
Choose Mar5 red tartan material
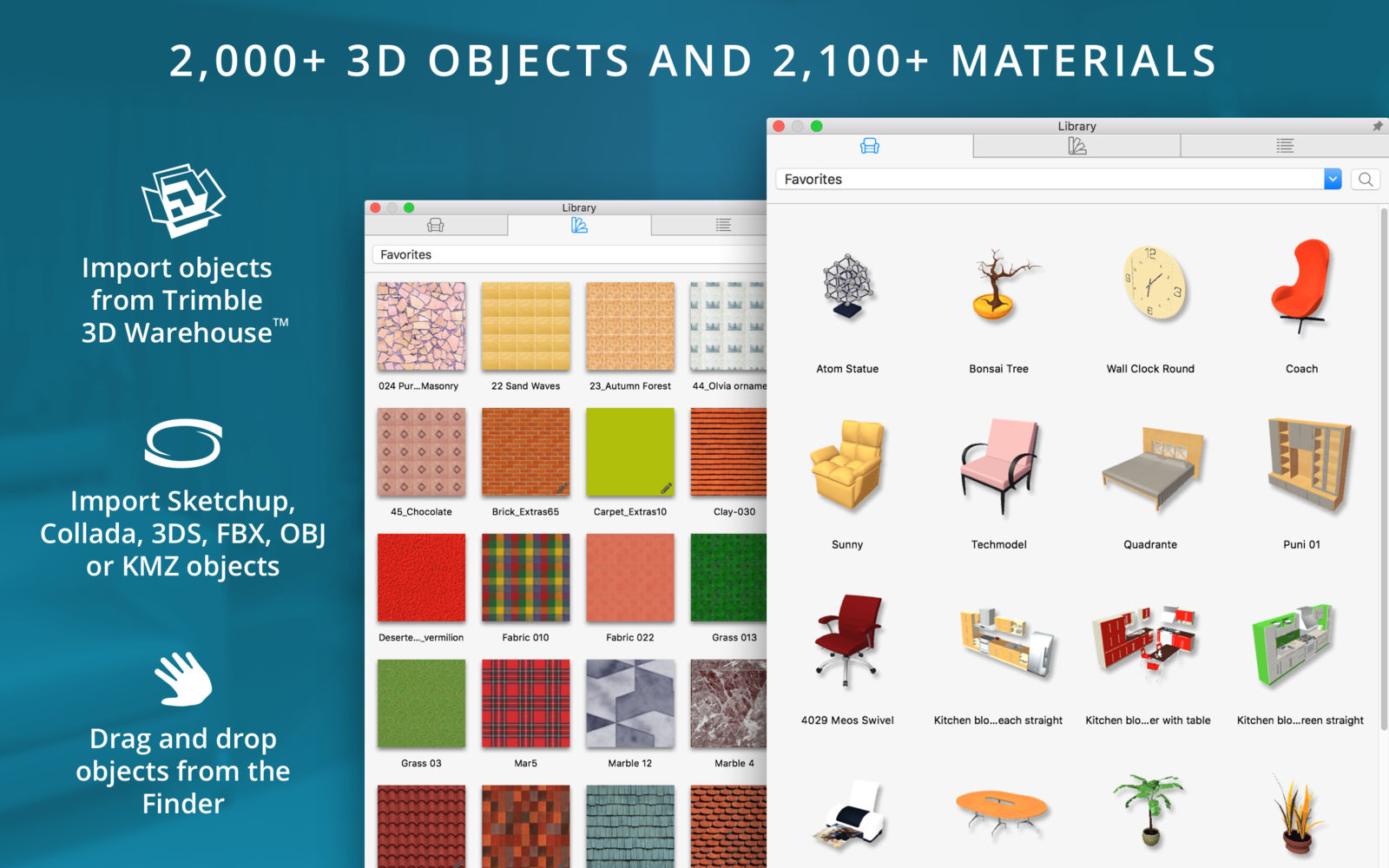(x=526, y=704)
